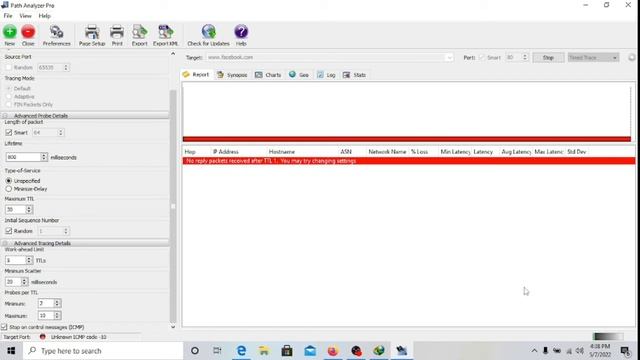Switch to the Synopsis tab
Viewport: 640px width, 360px height.
pos(232,75)
